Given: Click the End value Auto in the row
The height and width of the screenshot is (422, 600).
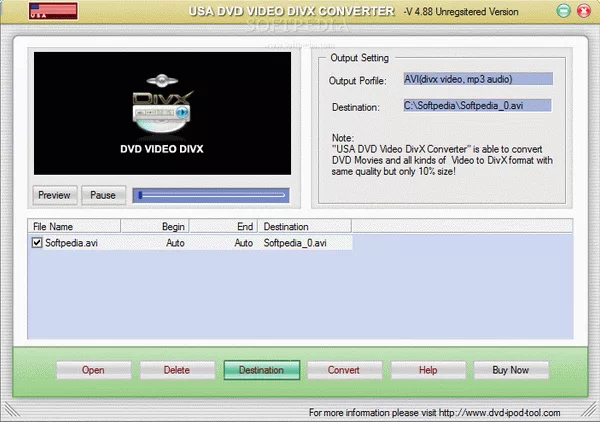Looking at the screenshot, I should point(244,243).
